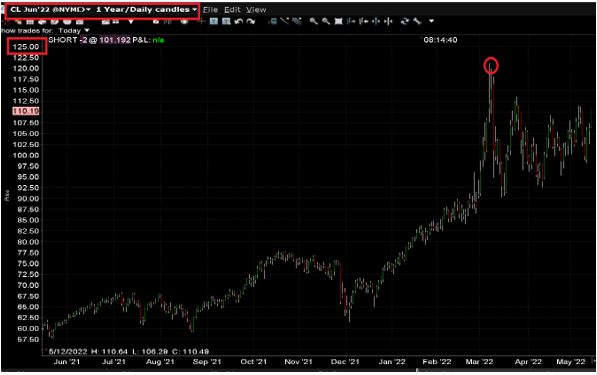The image size is (597, 375).
Task: Click the Sep '21 date axis label
Action: pos(207,362)
